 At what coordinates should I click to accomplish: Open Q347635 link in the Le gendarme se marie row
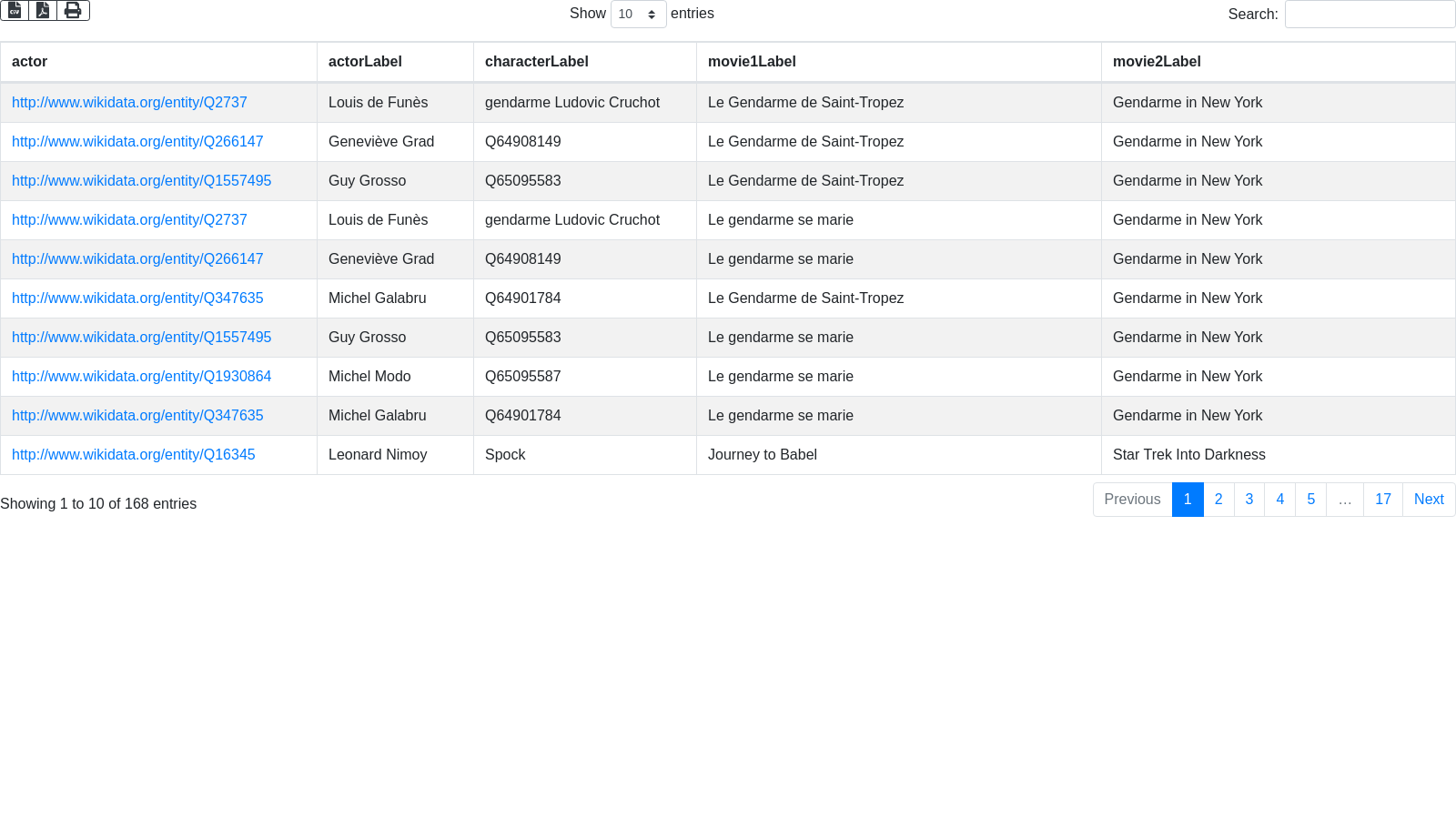[137, 416]
